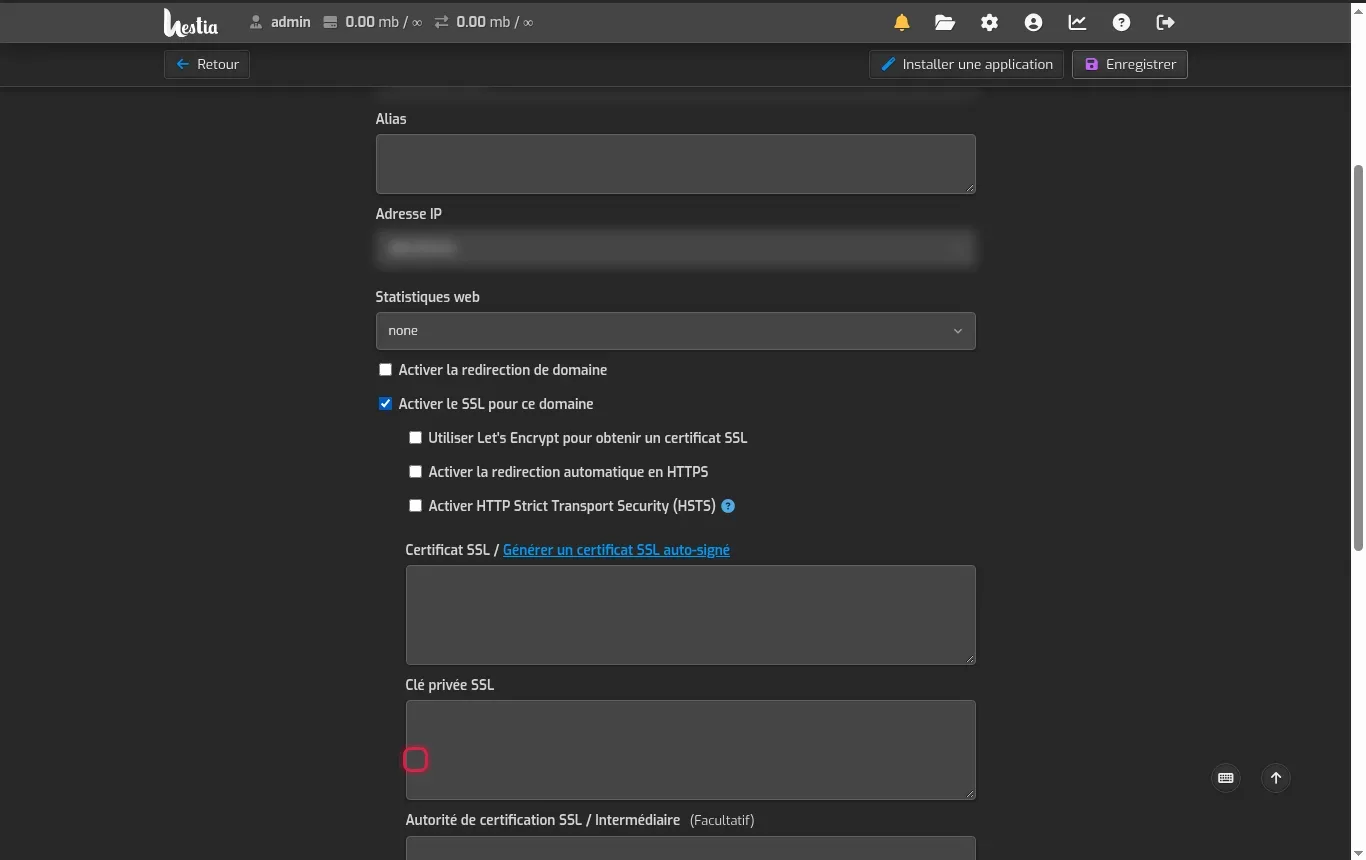Screen dimensions: 1366x860
Task: Click into the Certificat SSL text area
Action: coord(691,615)
